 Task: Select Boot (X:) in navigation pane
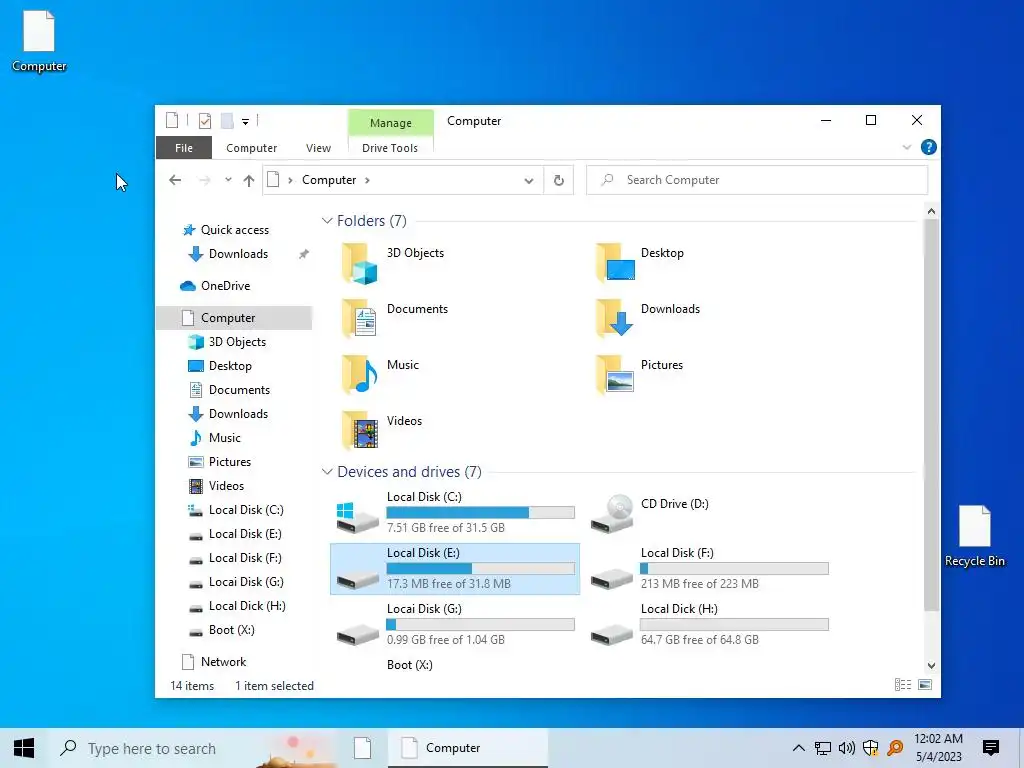[231, 630]
